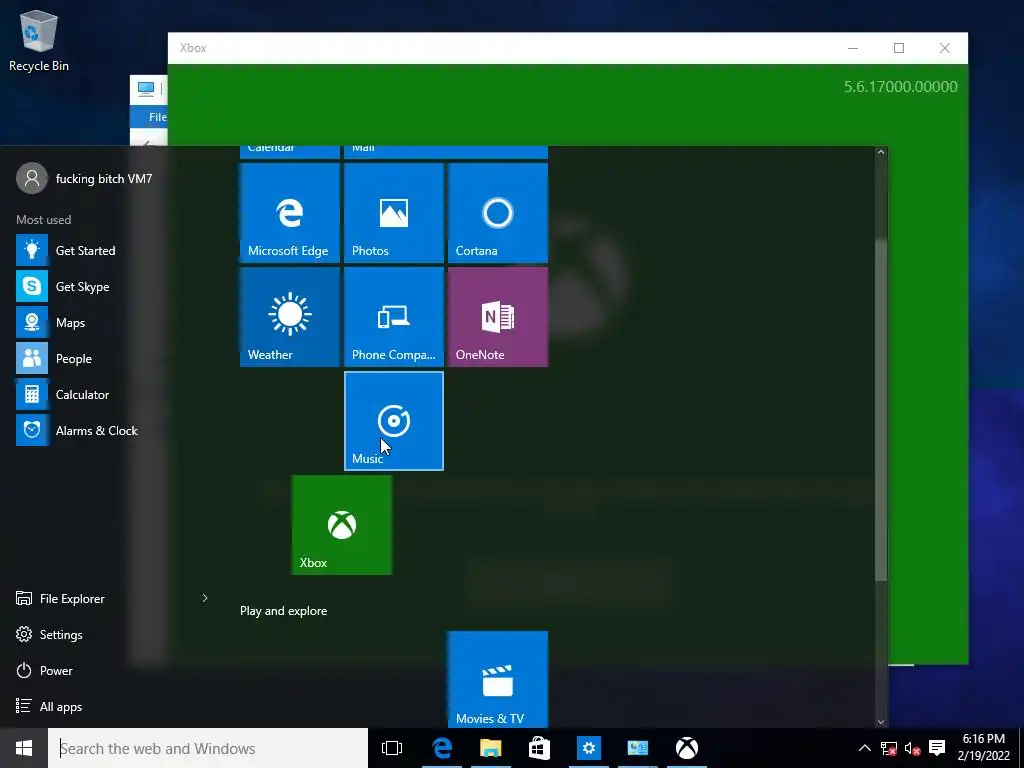Viewport: 1024px width, 768px height.
Task: Launch the Photos tile
Action: 394,213
